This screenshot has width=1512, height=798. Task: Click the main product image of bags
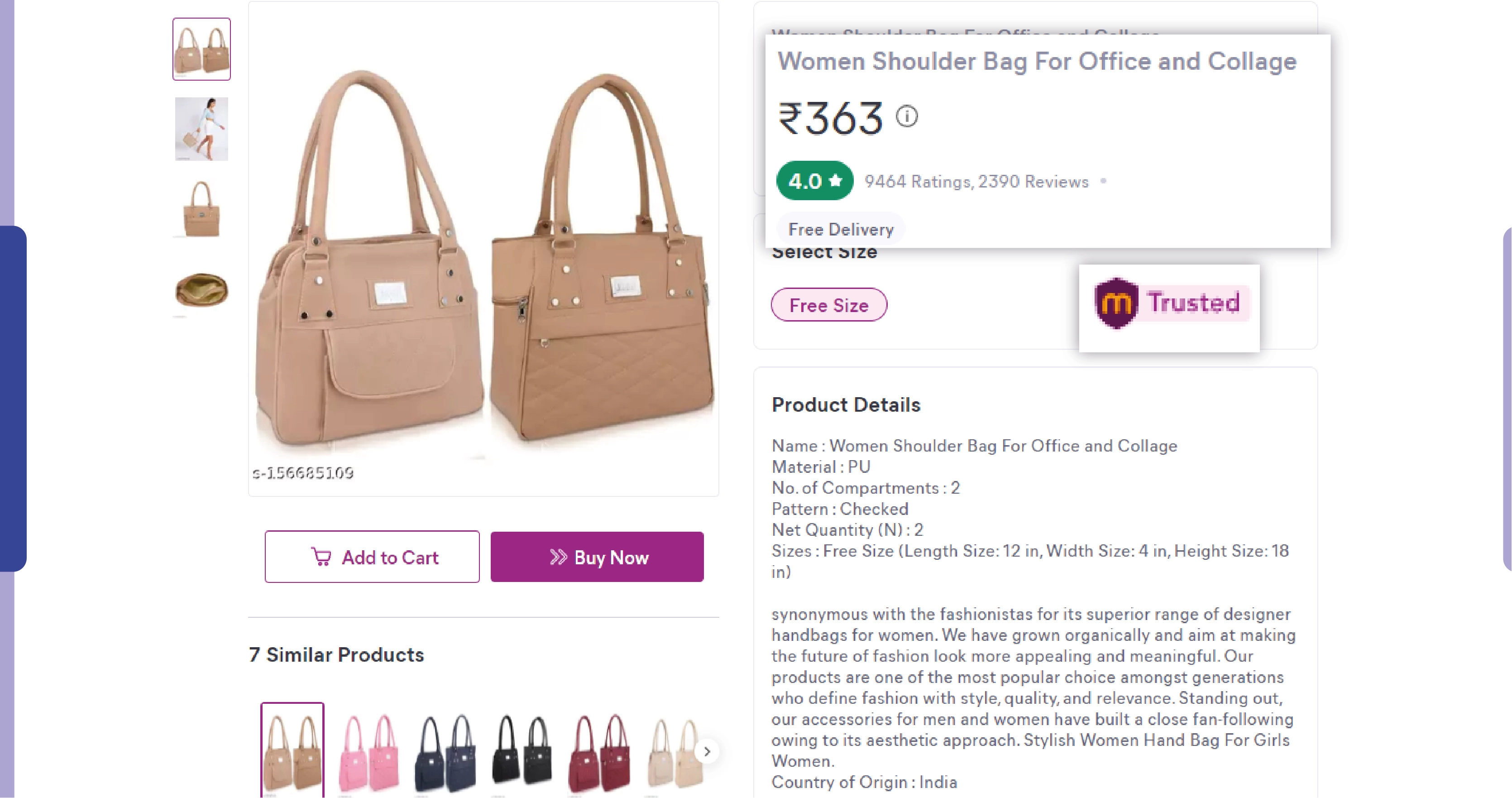(483, 253)
